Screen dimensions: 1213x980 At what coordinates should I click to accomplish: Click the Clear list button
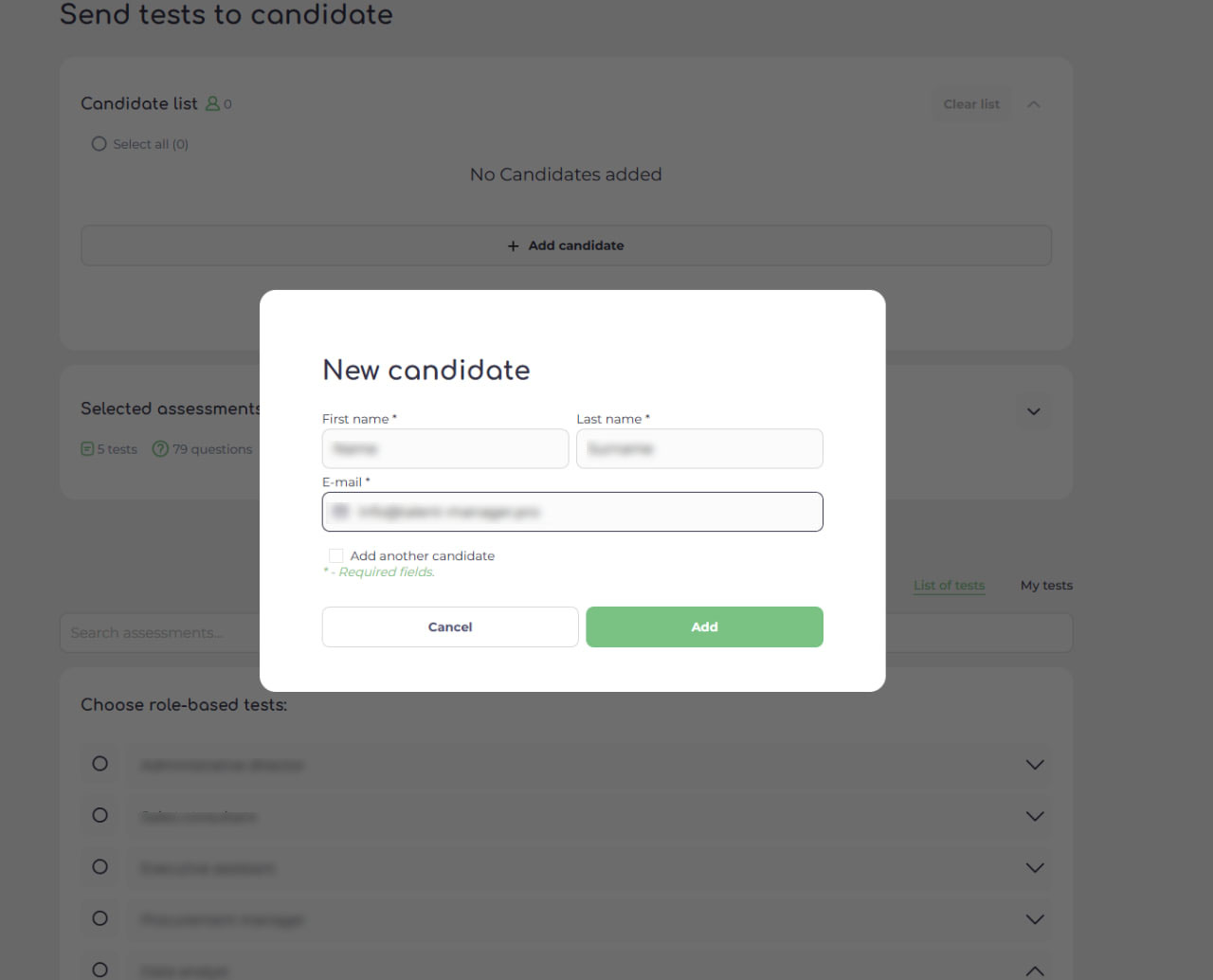[x=971, y=104]
